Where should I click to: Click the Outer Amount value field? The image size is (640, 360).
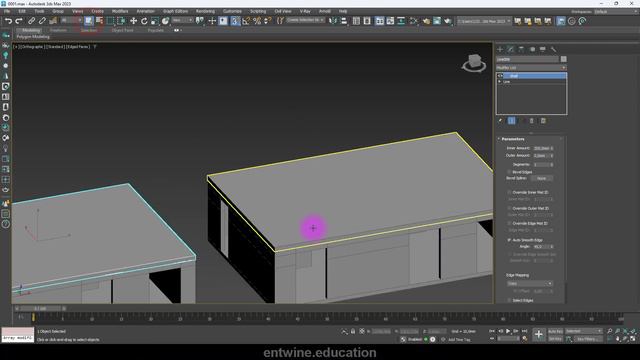coord(541,156)
